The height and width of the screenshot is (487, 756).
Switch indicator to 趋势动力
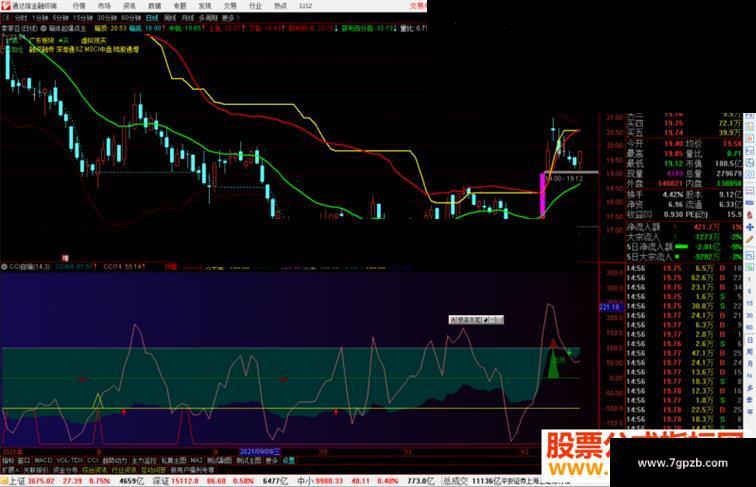click(x=115, y=460)
